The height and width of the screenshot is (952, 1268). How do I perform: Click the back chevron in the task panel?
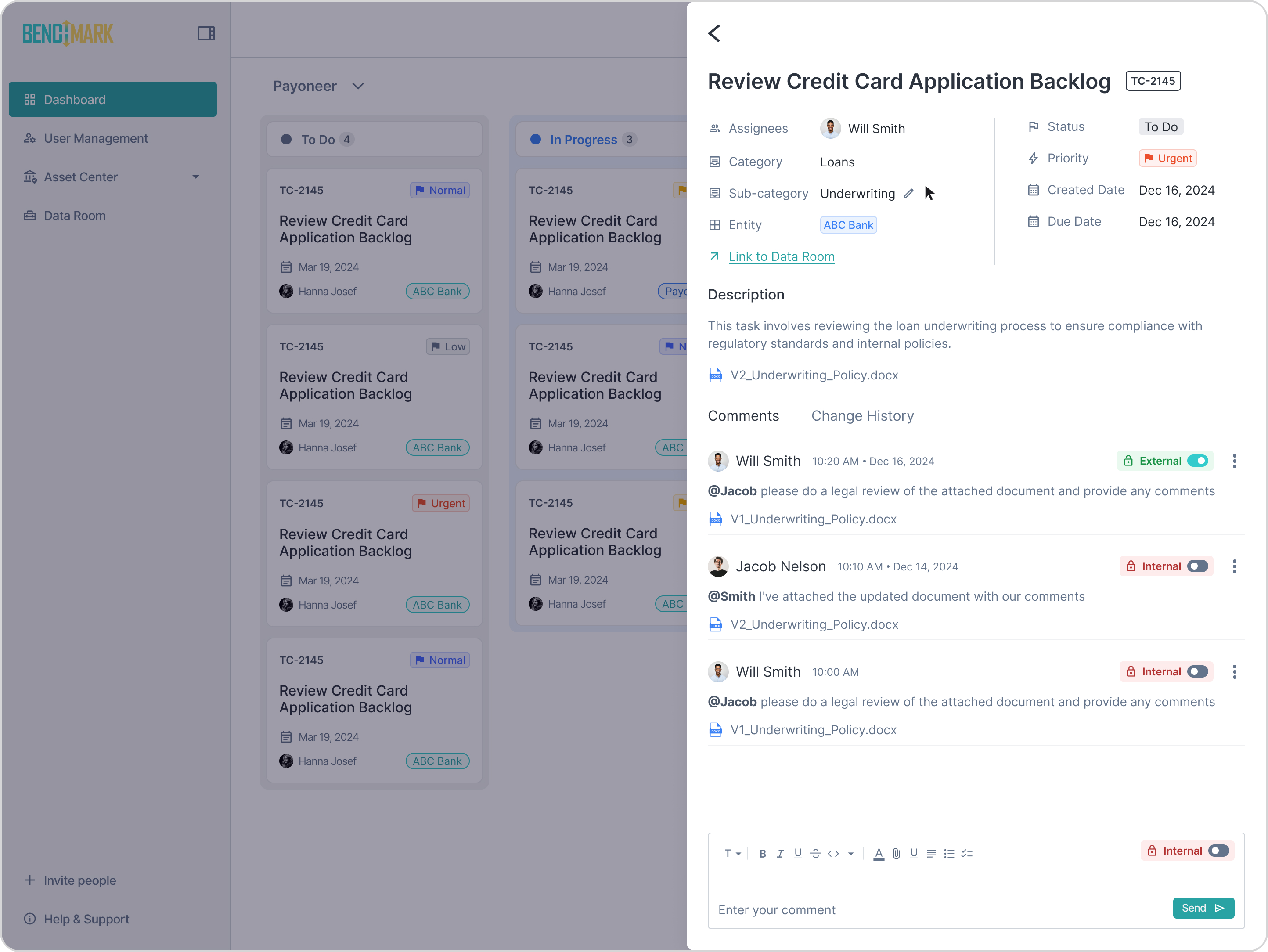click(x=714, y=33)
